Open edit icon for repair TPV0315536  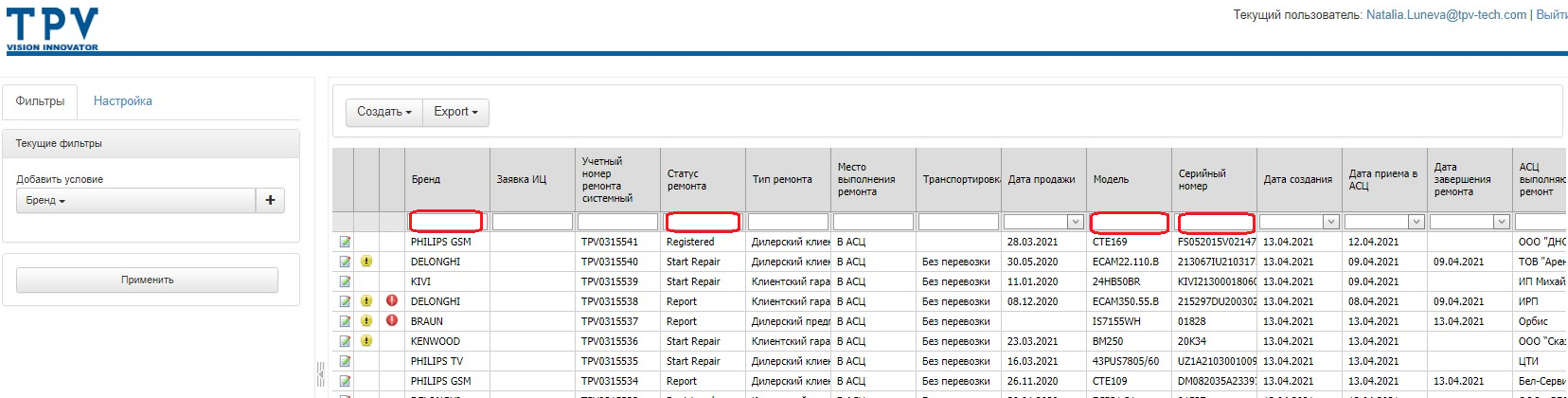[345, 341]
